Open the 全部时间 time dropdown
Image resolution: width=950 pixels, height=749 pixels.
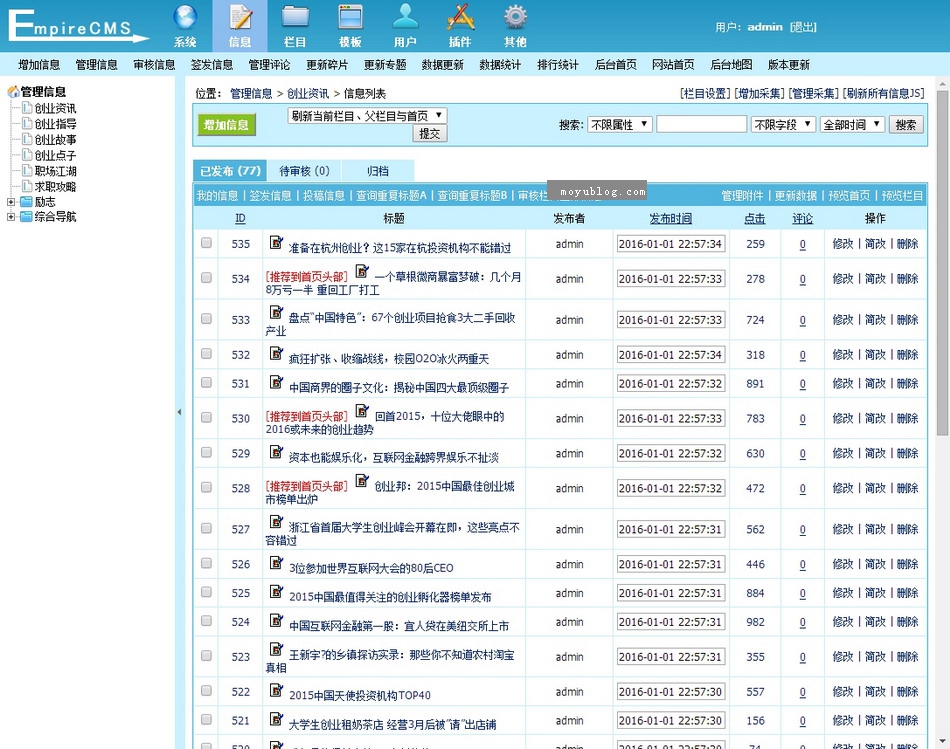[852, 124]
